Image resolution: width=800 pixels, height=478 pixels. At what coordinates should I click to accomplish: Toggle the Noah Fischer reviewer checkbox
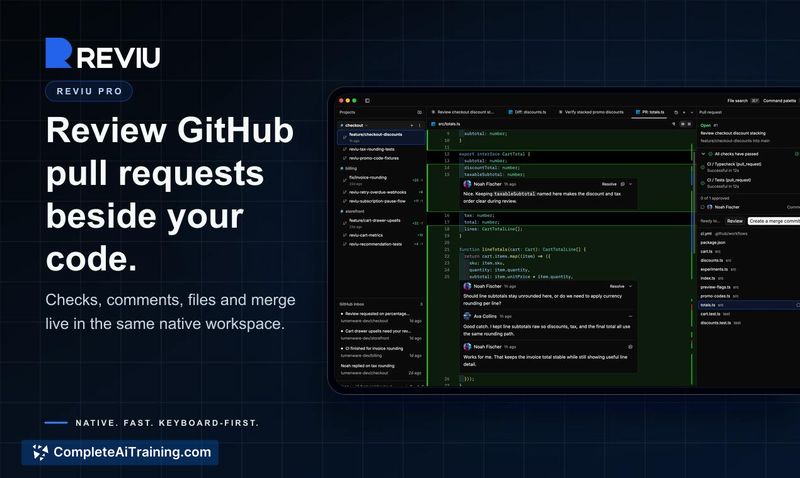pyautogui.click(x=703, y=207)
